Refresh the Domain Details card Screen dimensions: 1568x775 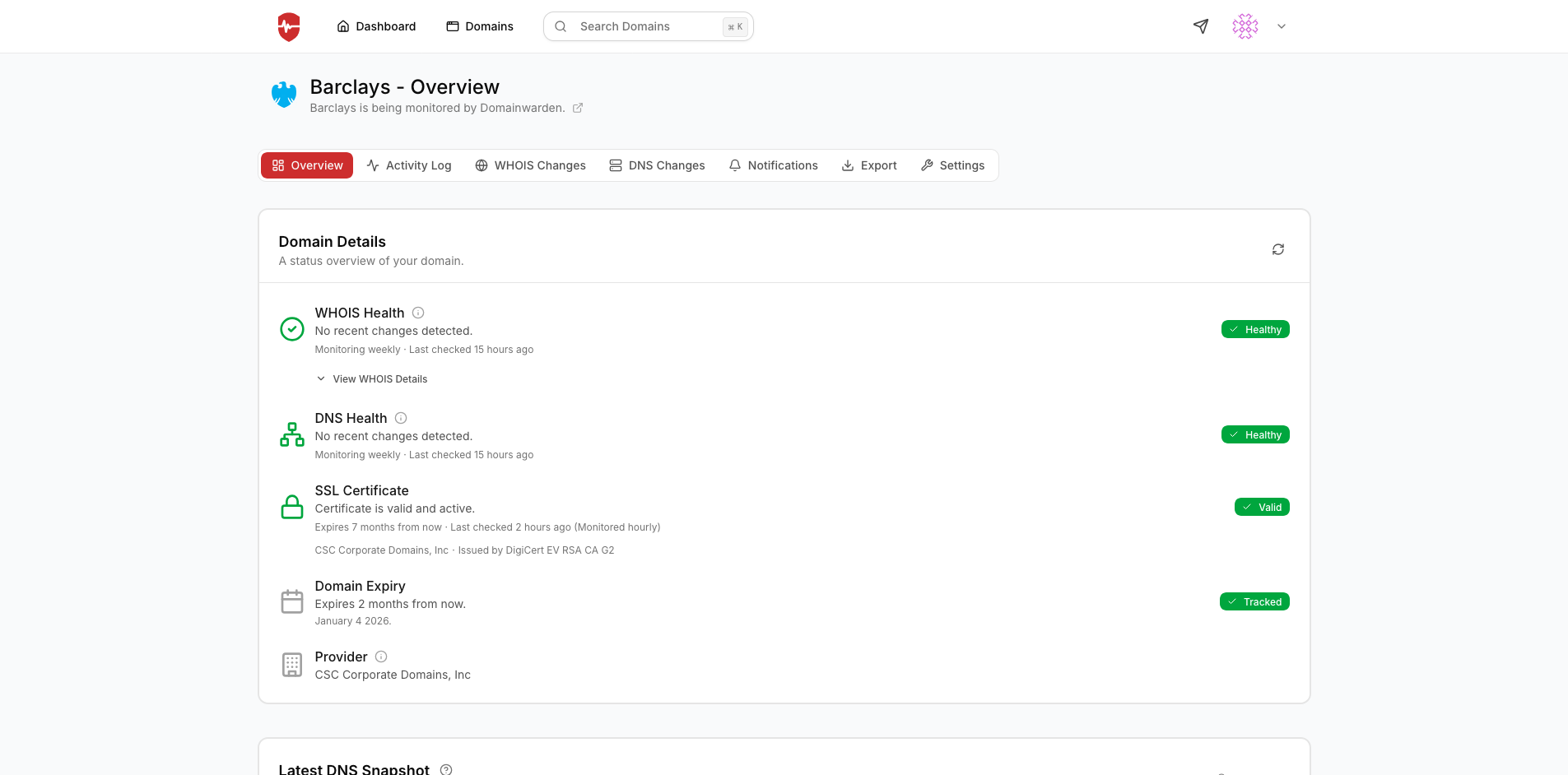point(1278,249)
